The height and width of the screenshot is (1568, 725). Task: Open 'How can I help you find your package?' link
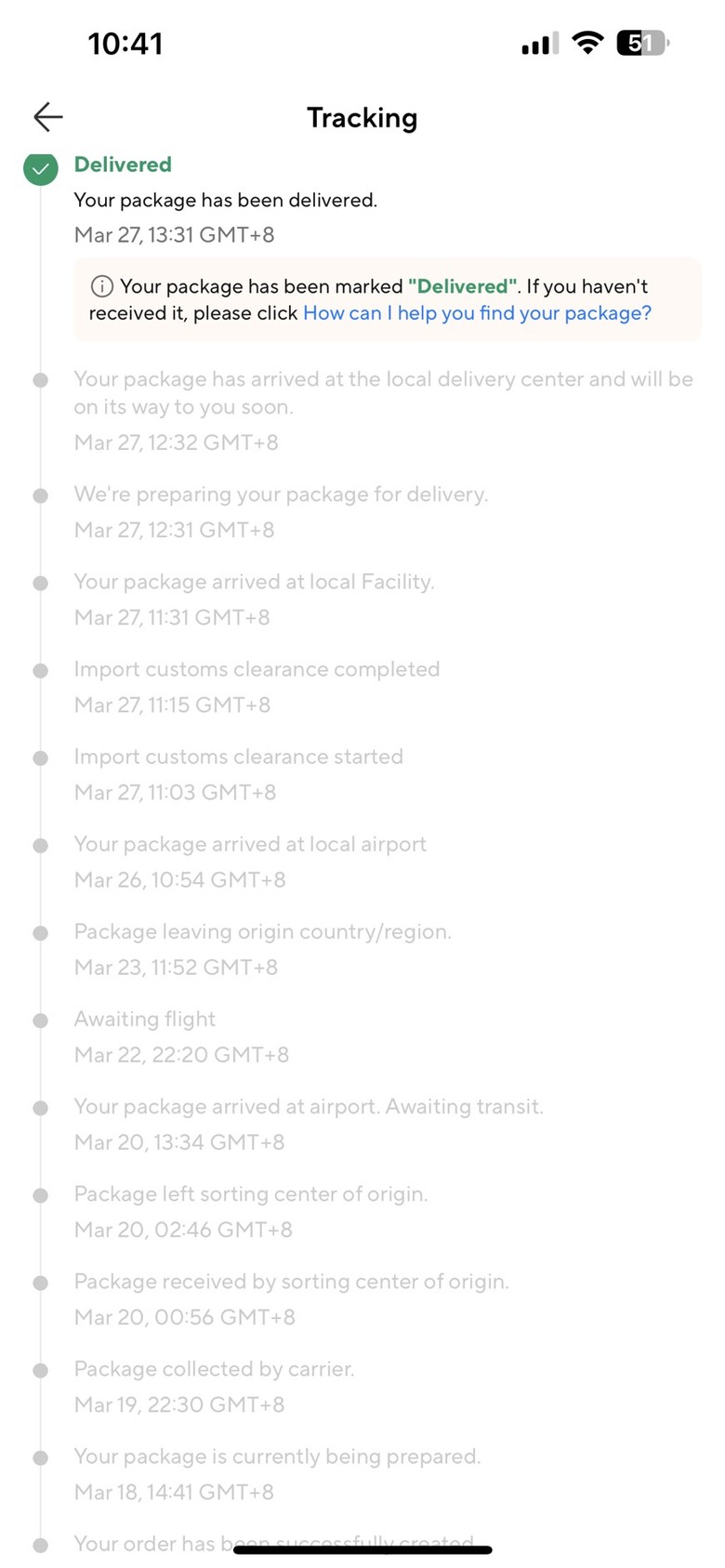478,313
